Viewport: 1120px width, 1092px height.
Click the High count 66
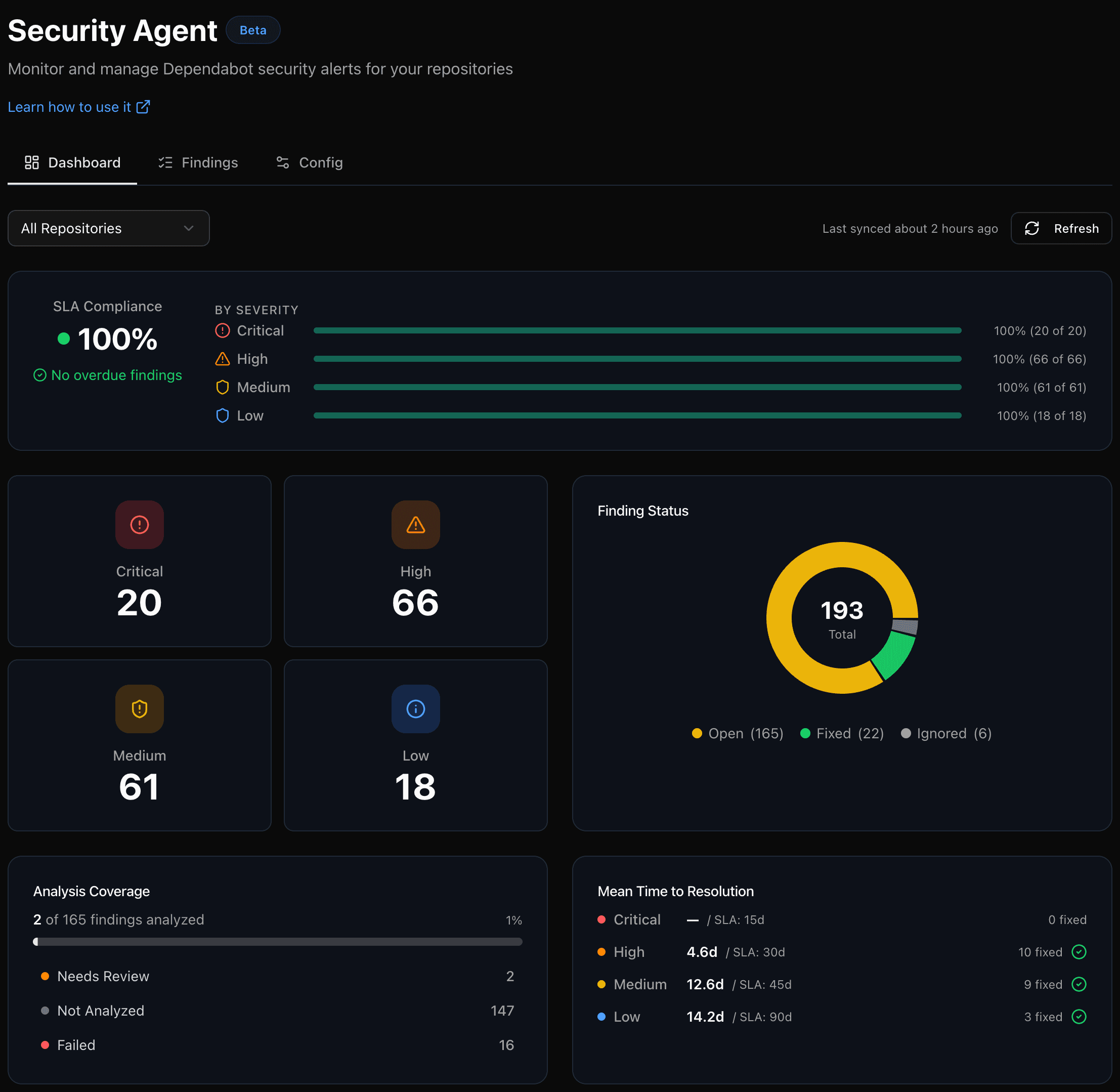[x=416, y=603]
